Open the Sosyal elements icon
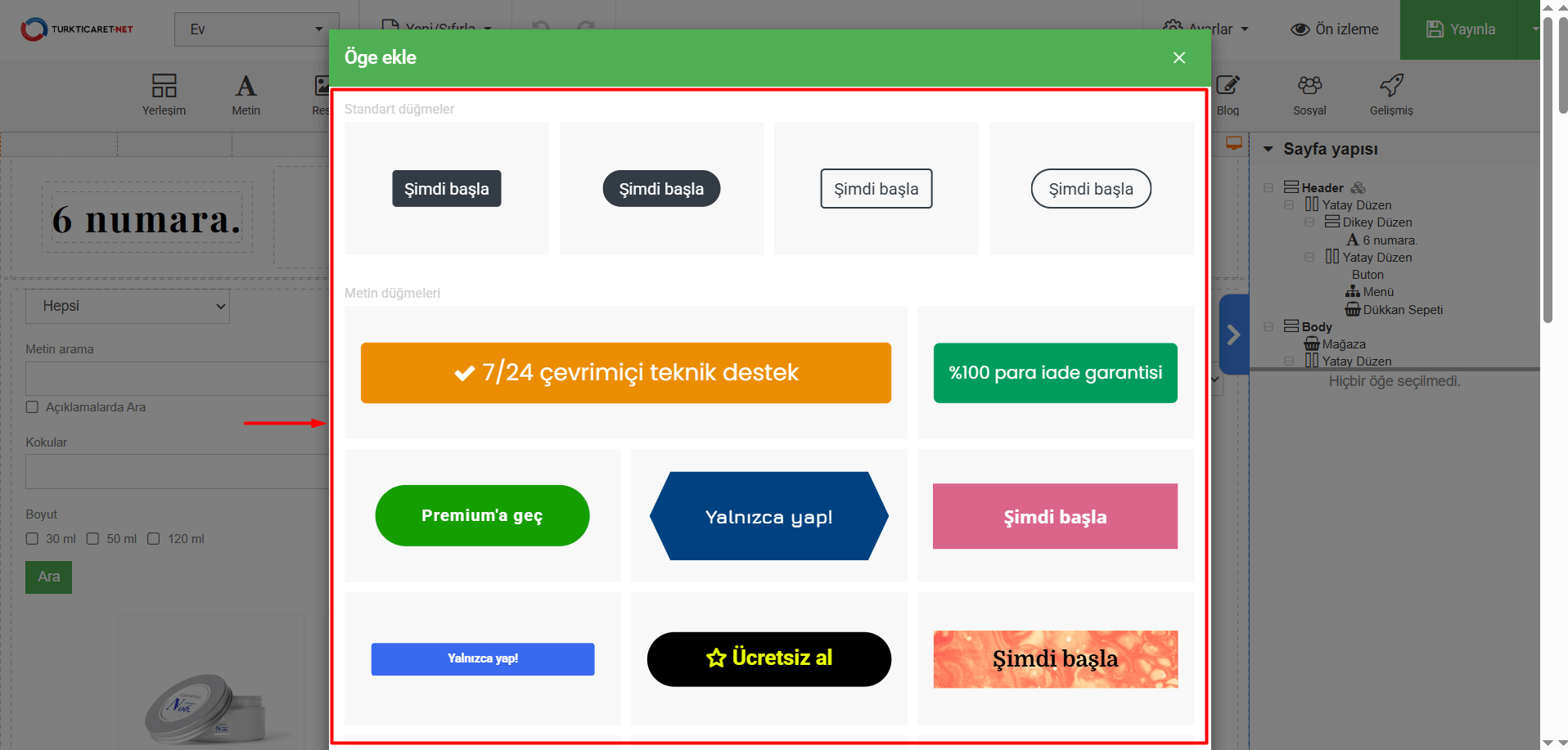1568x750 pixels. 1309,86
